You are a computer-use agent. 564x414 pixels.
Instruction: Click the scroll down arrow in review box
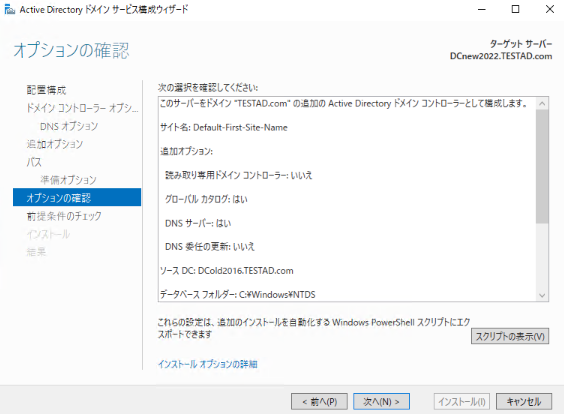point(542,295)
